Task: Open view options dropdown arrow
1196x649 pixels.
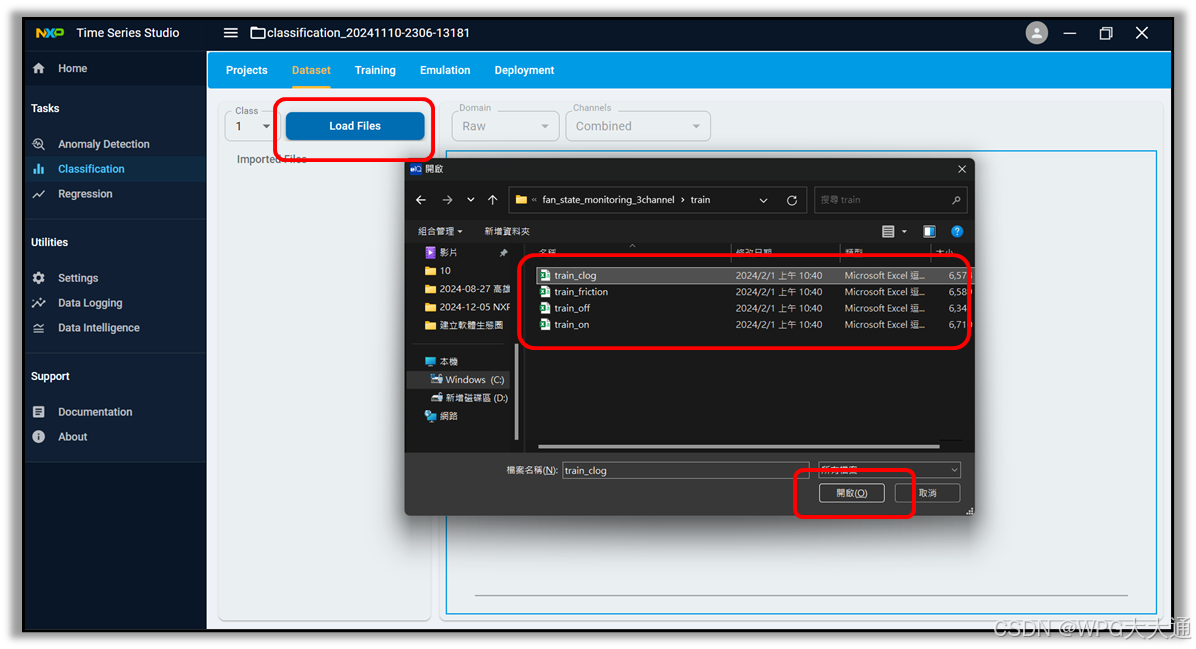Action: (x=905, y=231)
